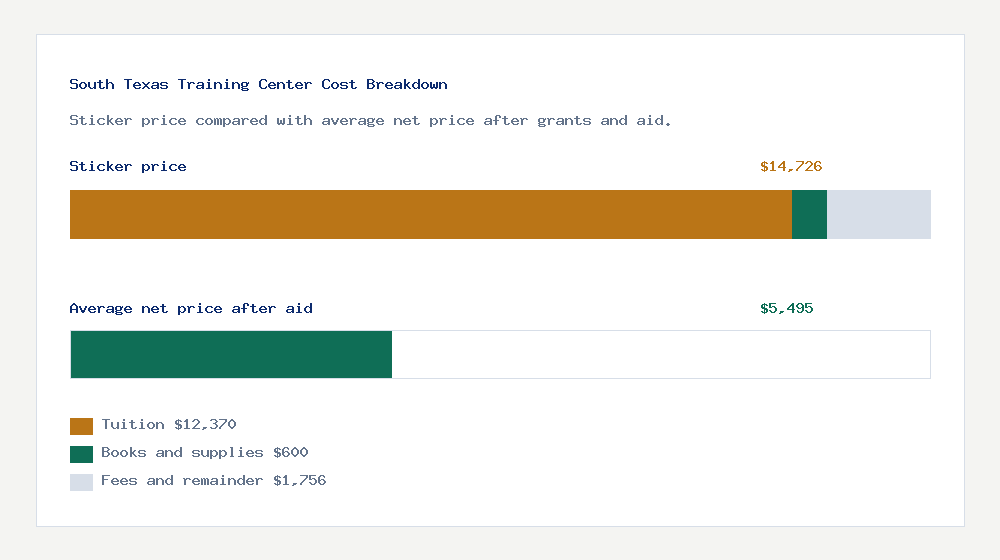1000x560 pixels.
Task: Click the 'Books and supplies $600' legend label
Action: [x=205, y=453]
